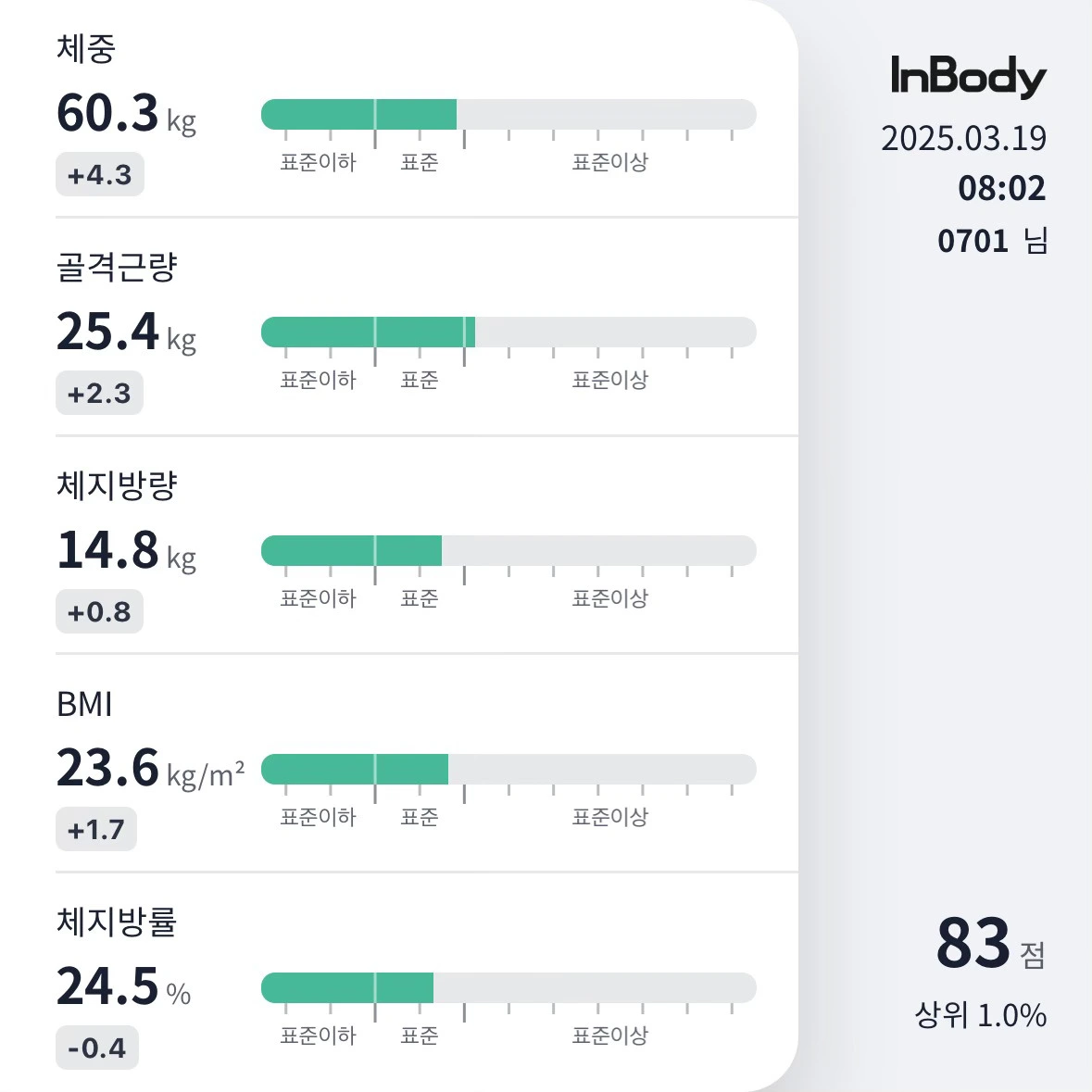Click the BMI green progress bar
Viewport: 1092px width, 1092px height.
[355, 769]
